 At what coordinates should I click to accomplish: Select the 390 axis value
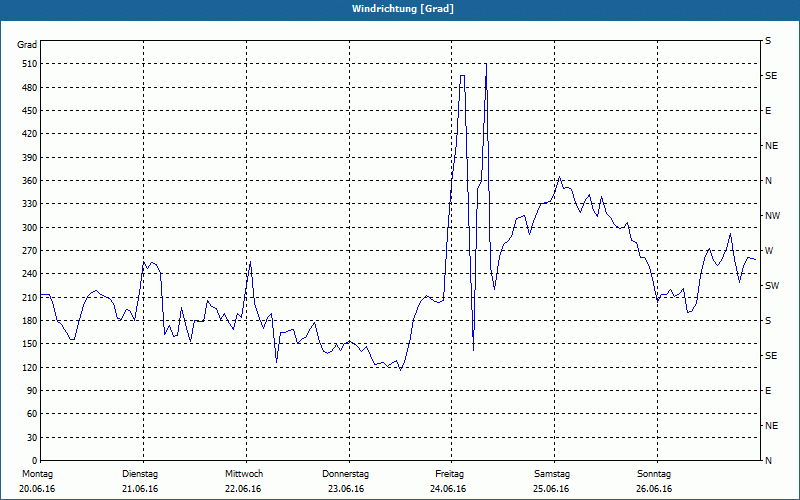tap(29, 158)
